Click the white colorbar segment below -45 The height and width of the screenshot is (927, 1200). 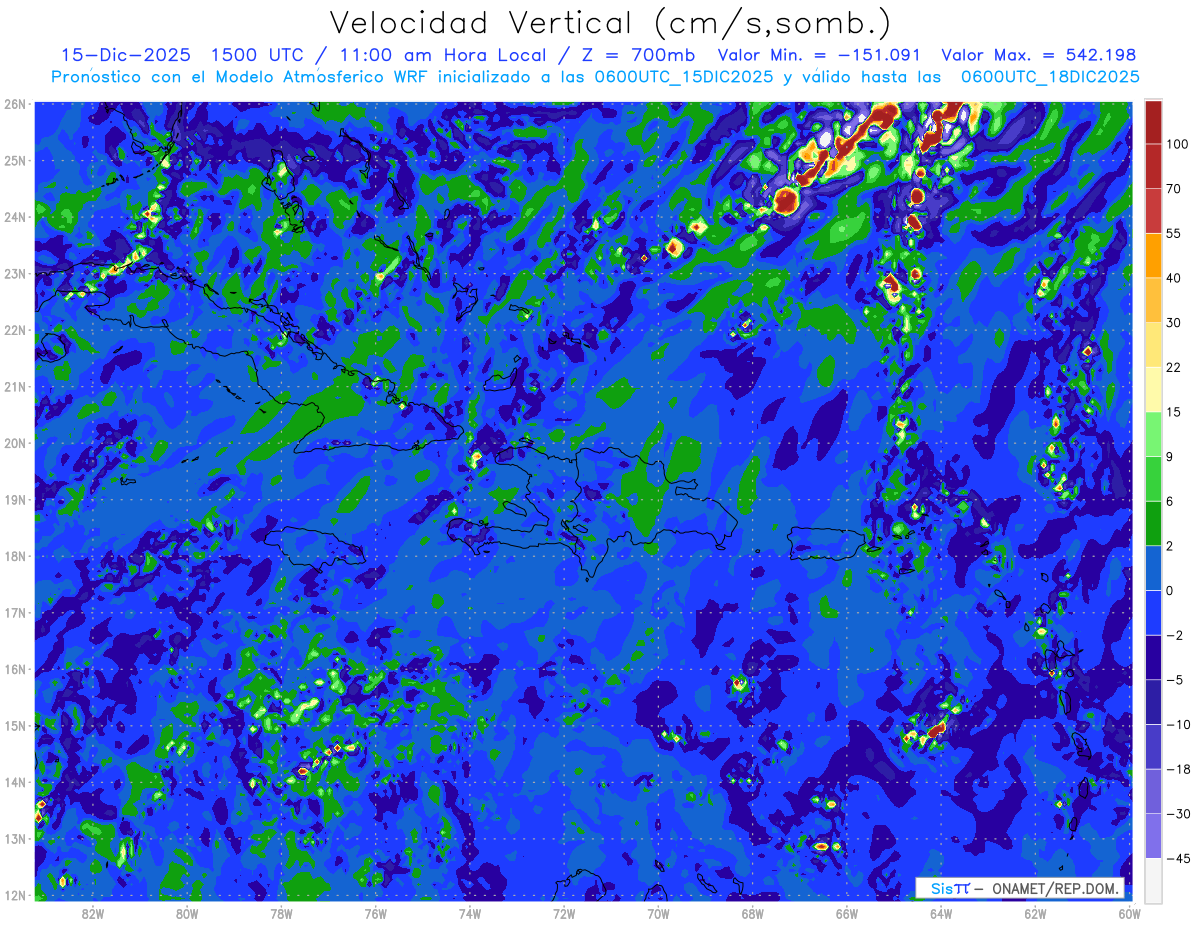point(1153,879)
